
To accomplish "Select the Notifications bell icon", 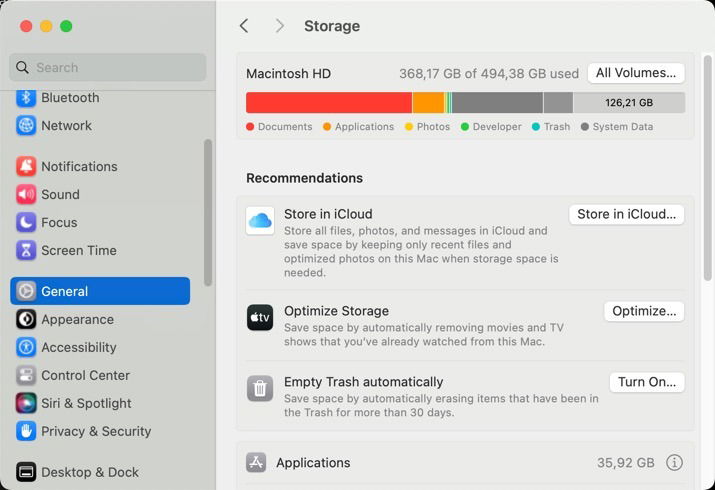I will pos(26,166).
